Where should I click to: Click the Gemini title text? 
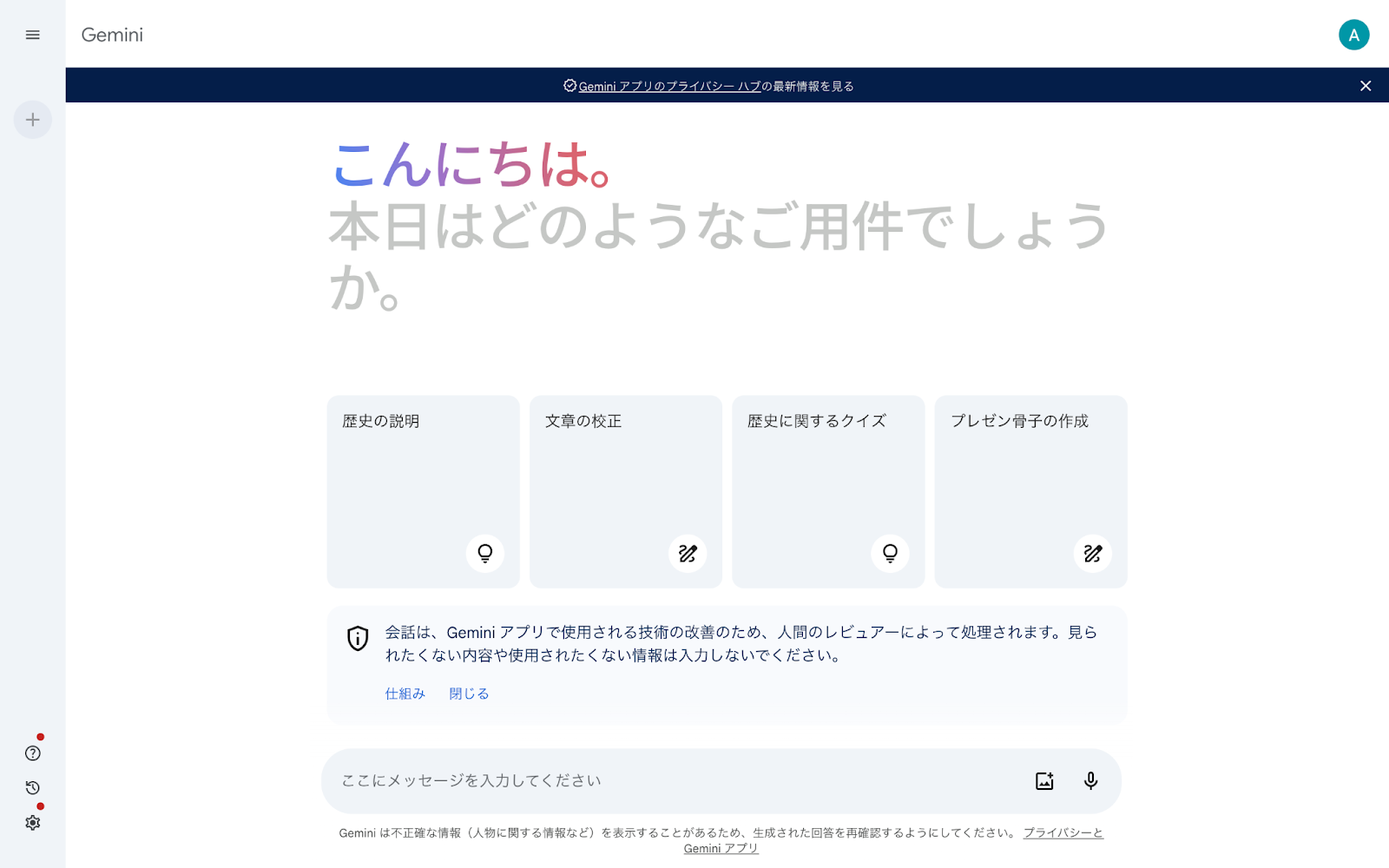click(112, 35)
